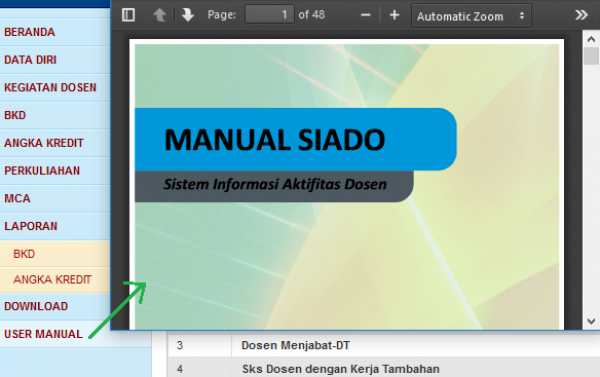Click row number 3 cell
Image resolution: width=600 pixels, height=377 pixels.
coord(199,345)
